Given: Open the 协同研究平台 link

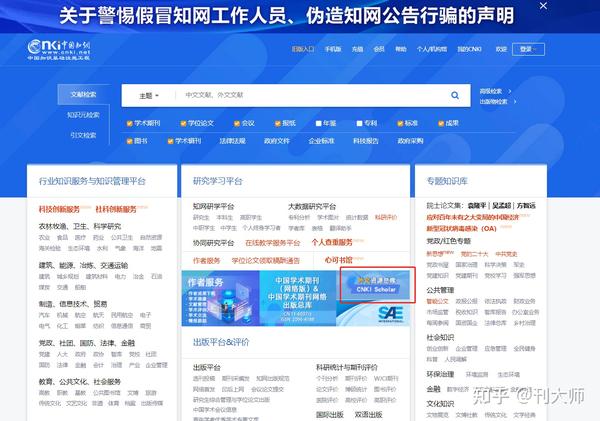Looking at the screenshot, I should point(213,243).
